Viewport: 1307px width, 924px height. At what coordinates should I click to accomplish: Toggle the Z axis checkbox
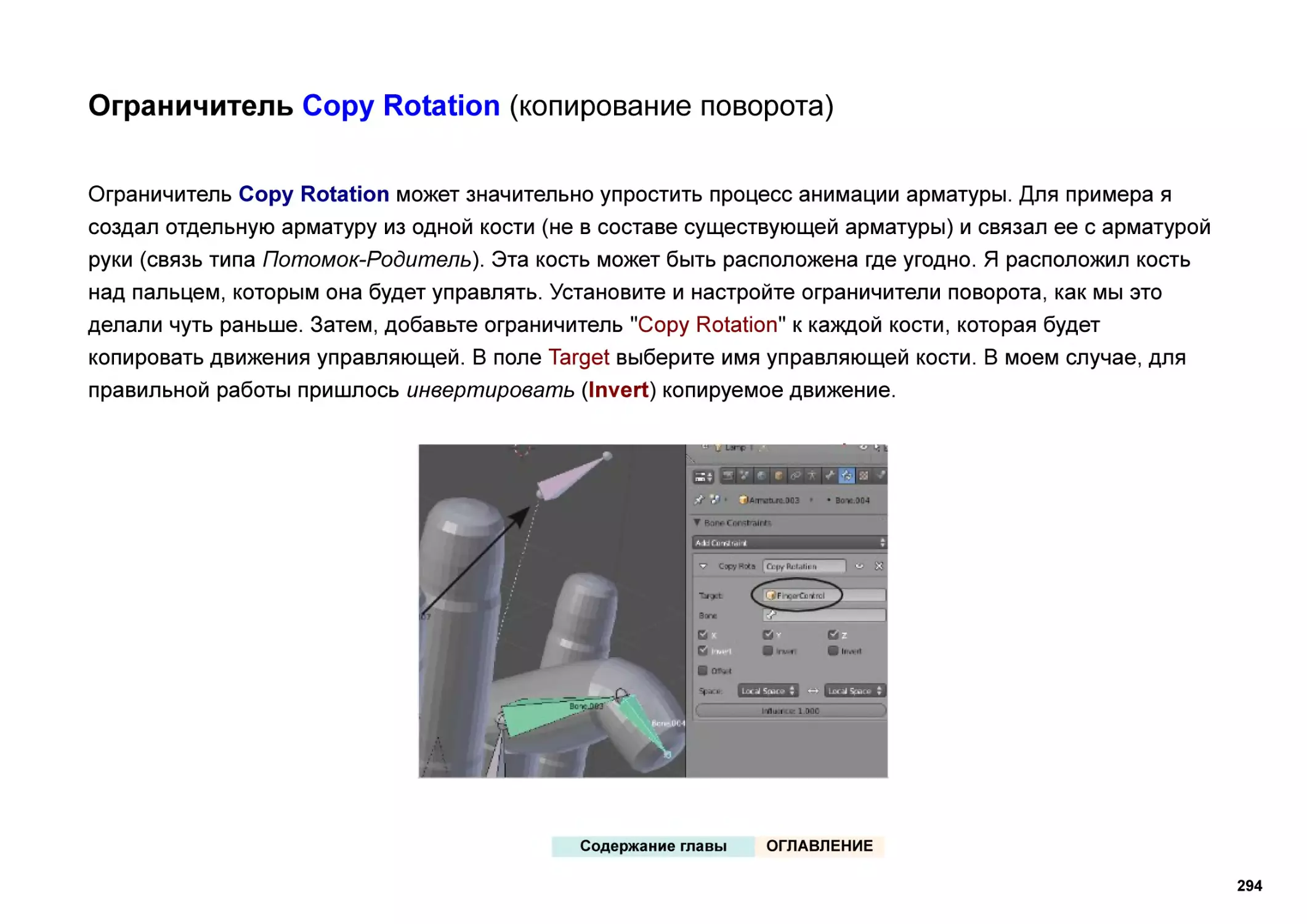[x=833, y=634]
